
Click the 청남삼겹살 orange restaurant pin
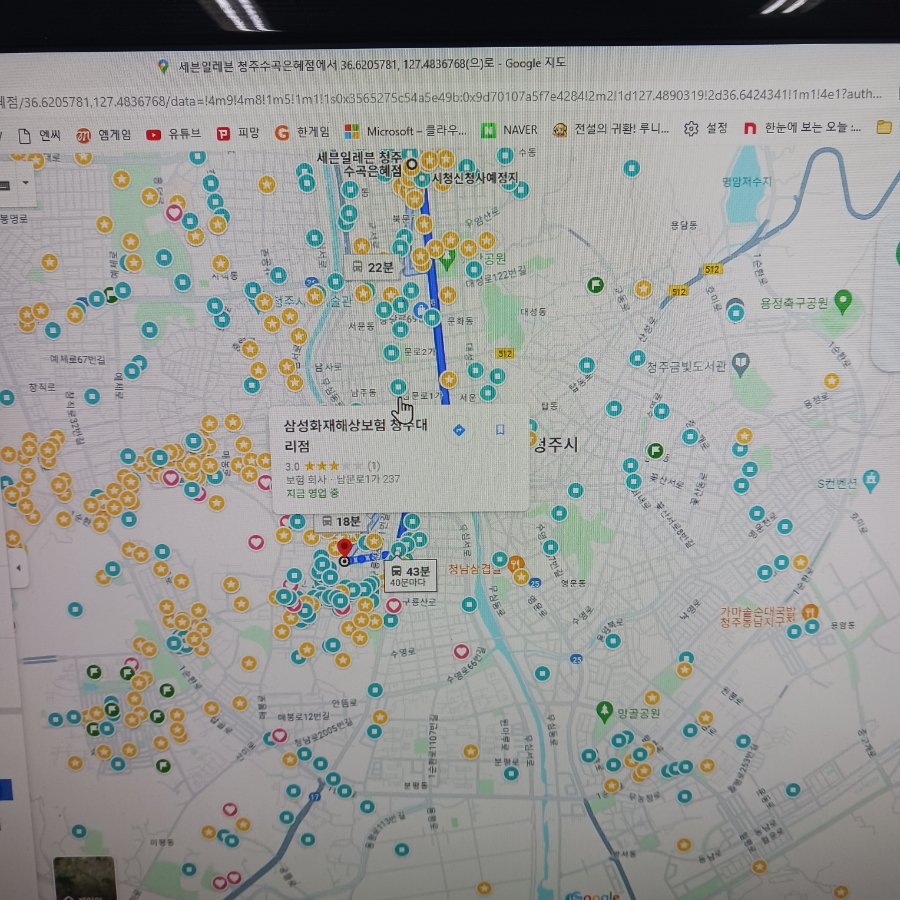(x=516, y=563)
